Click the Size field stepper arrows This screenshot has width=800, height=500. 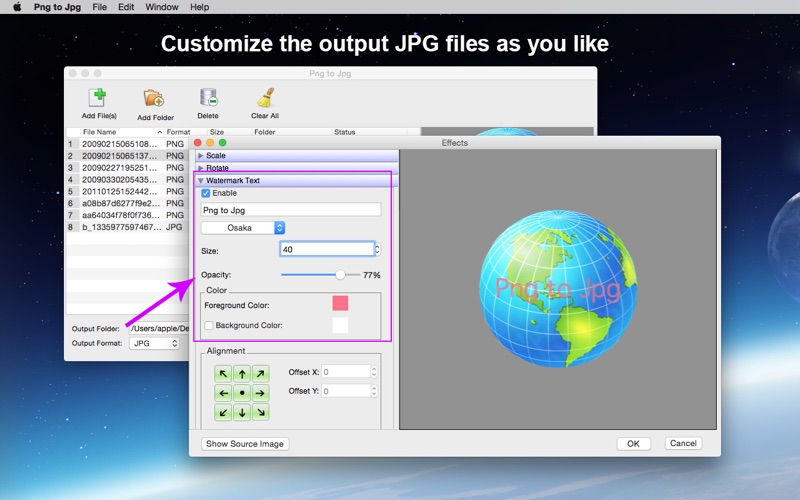click(x=378, y=249)
